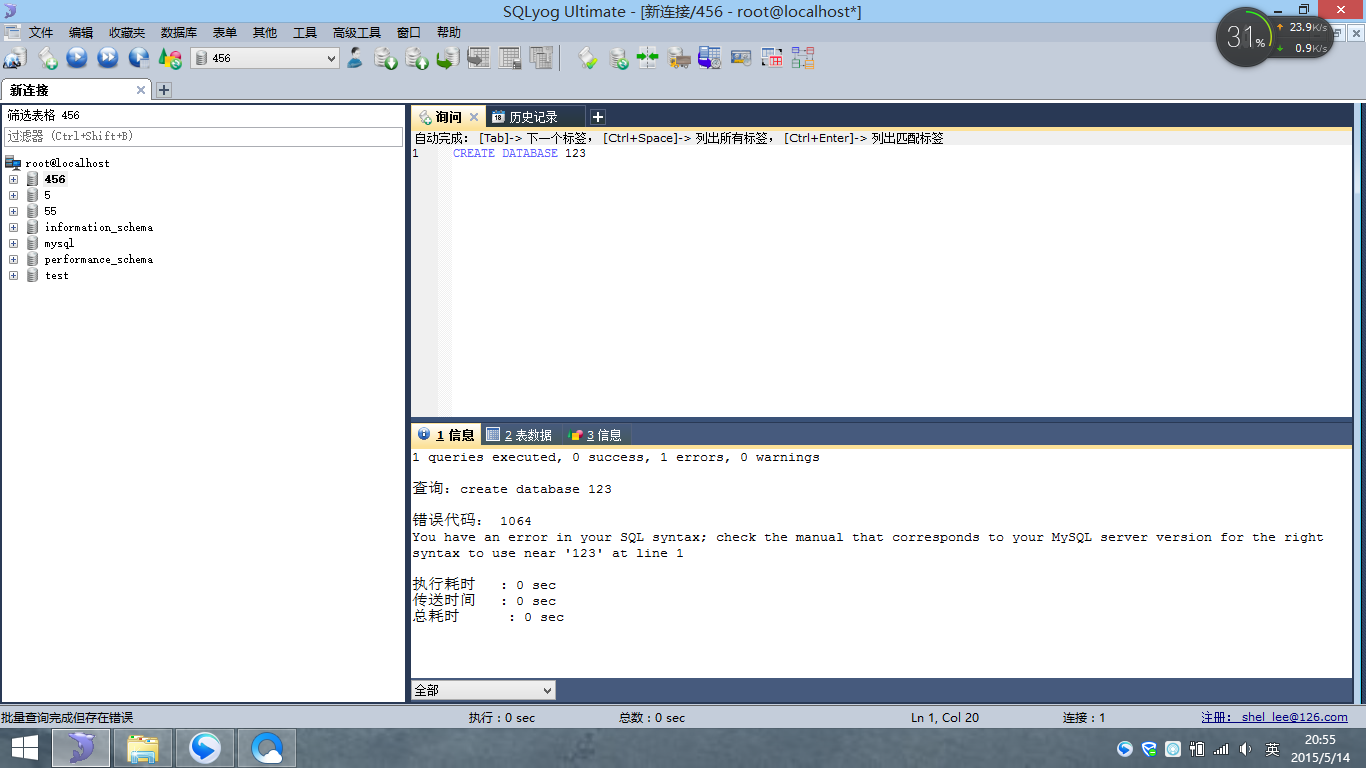Open the 高级工具 menu
This screenshot has width=1366, height=768.
click(x=357, y=33)
